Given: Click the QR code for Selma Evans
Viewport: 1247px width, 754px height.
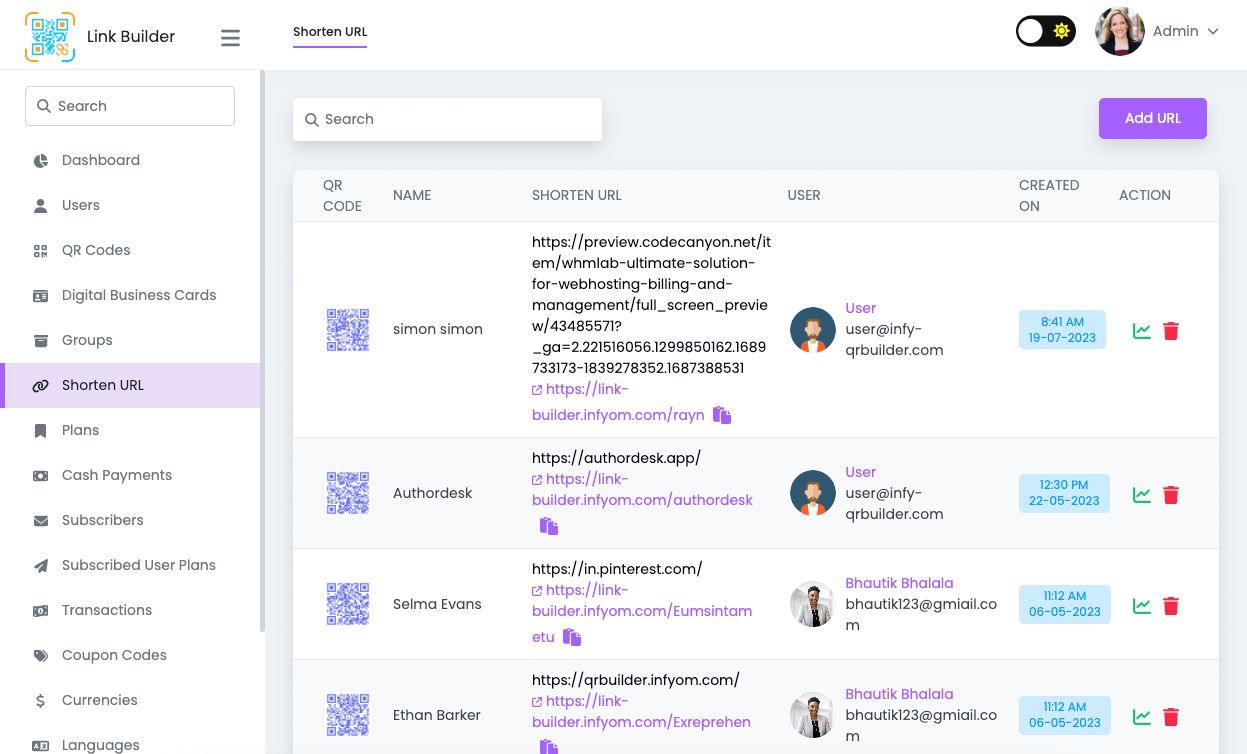Looking at the screenshot, I should click(348, 604).
